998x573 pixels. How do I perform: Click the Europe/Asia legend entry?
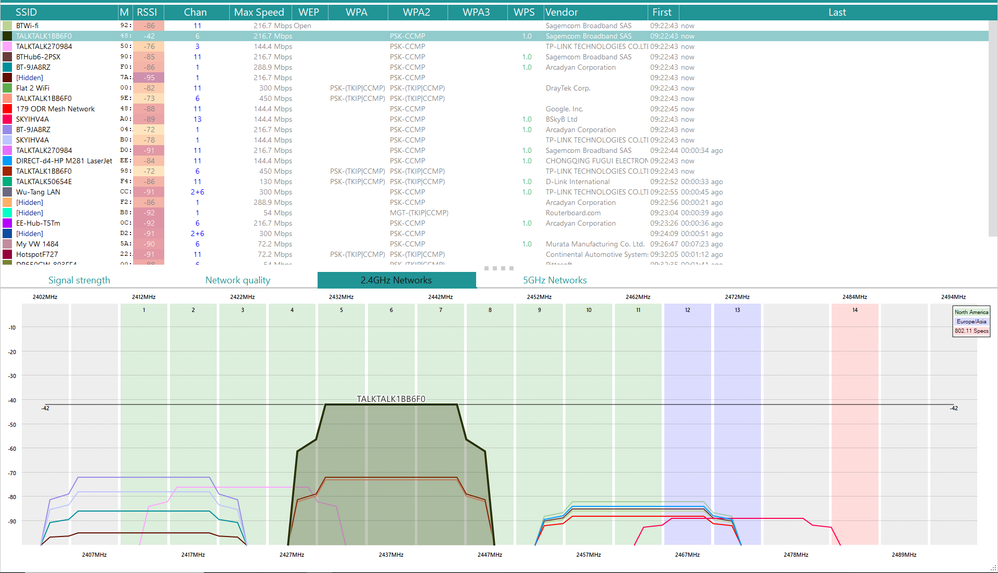[x=971, y=322]
